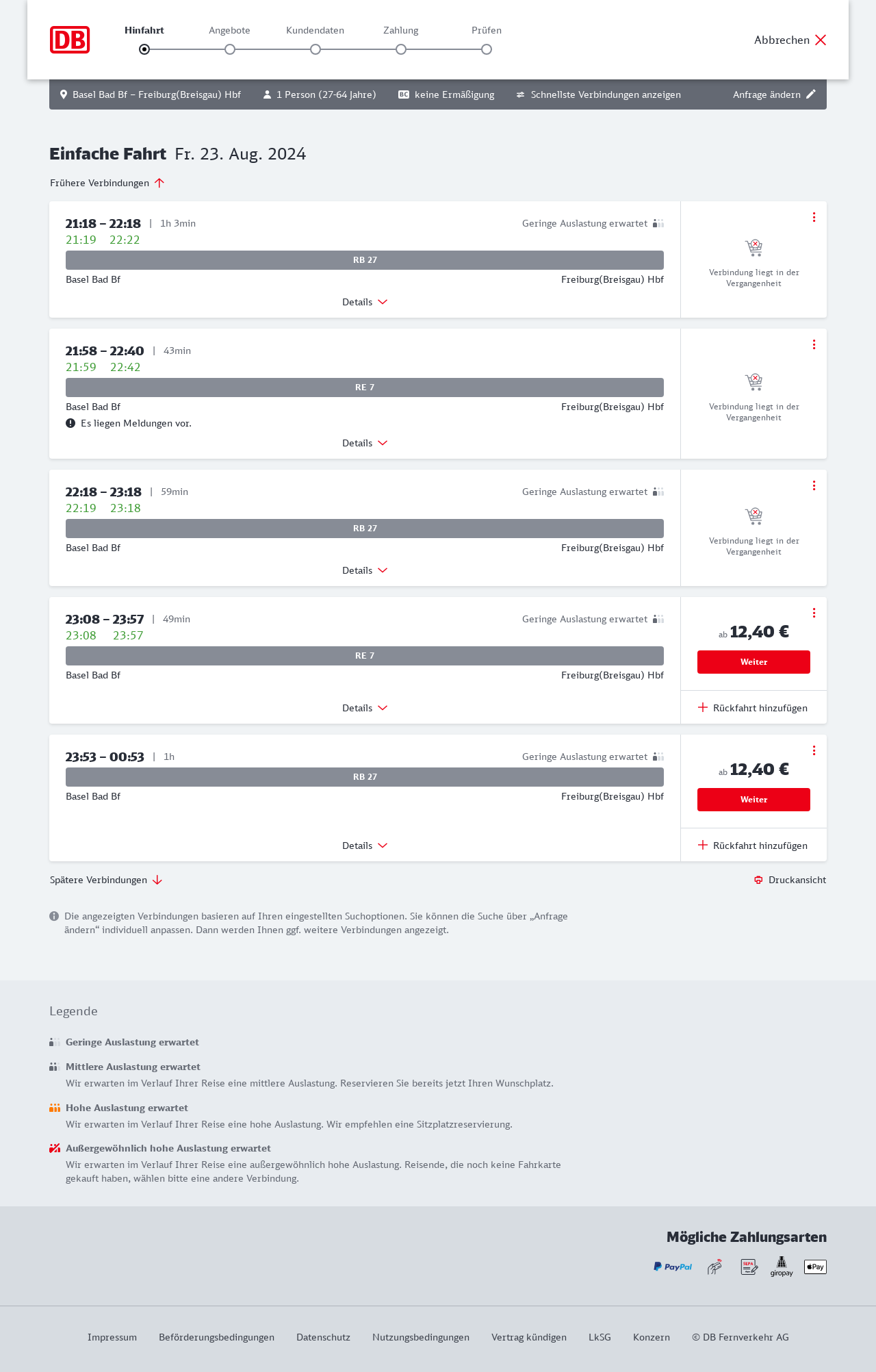The width and height of the screenshot is (876, 1372).
Task: Select the Zahlung step circle
Action: coord(401,49)
